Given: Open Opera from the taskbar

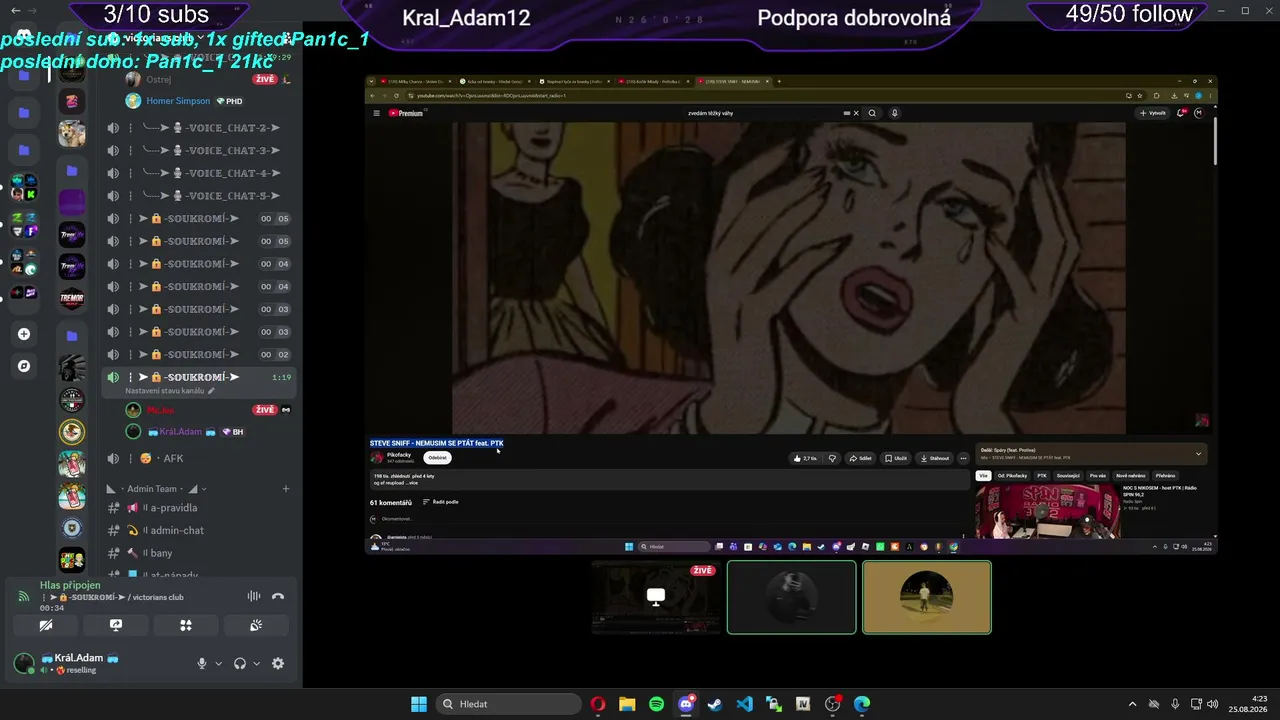Looking at the screenshot, I should click(x=598, y=704).
